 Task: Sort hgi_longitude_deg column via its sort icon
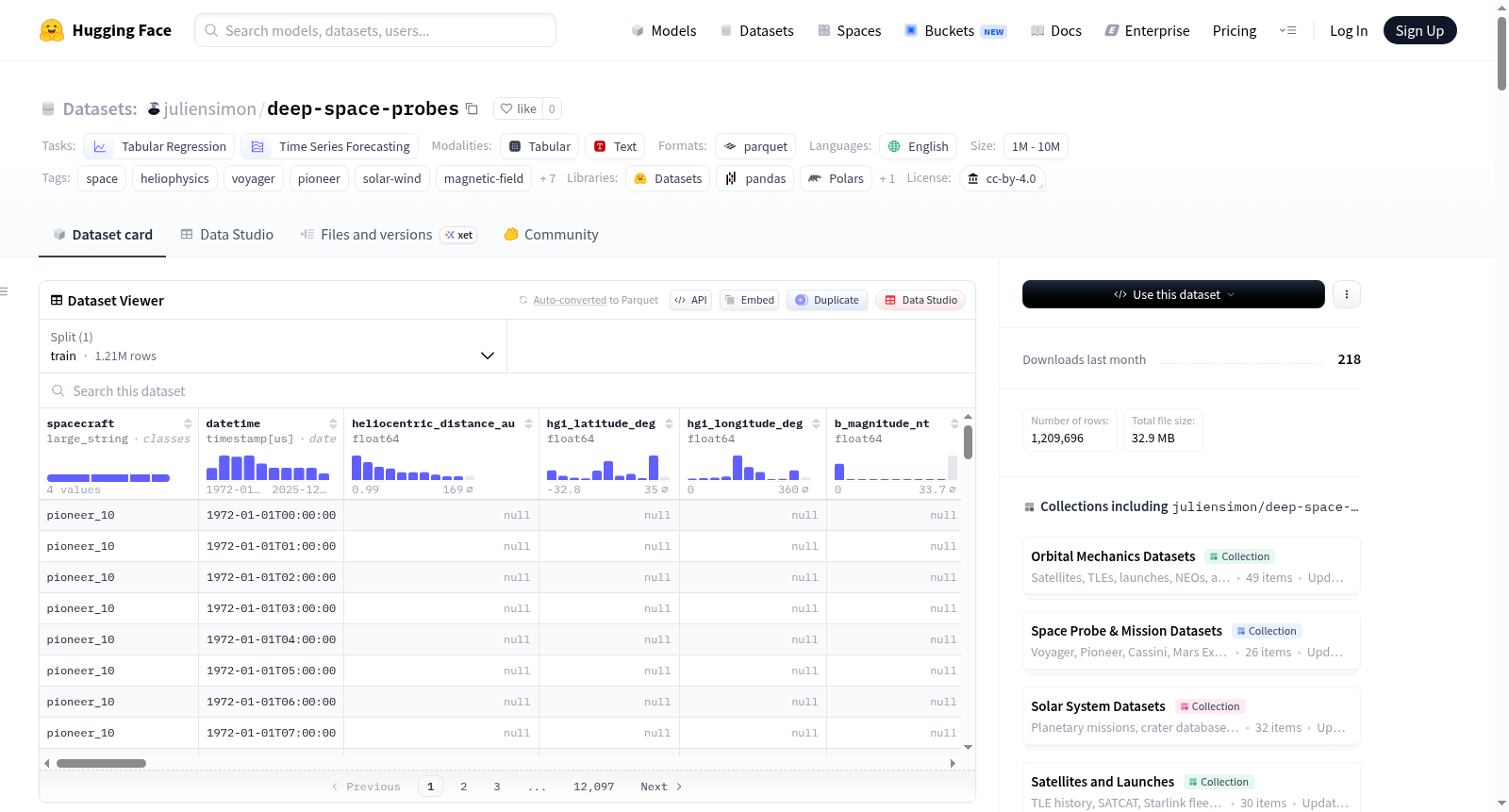816,423
